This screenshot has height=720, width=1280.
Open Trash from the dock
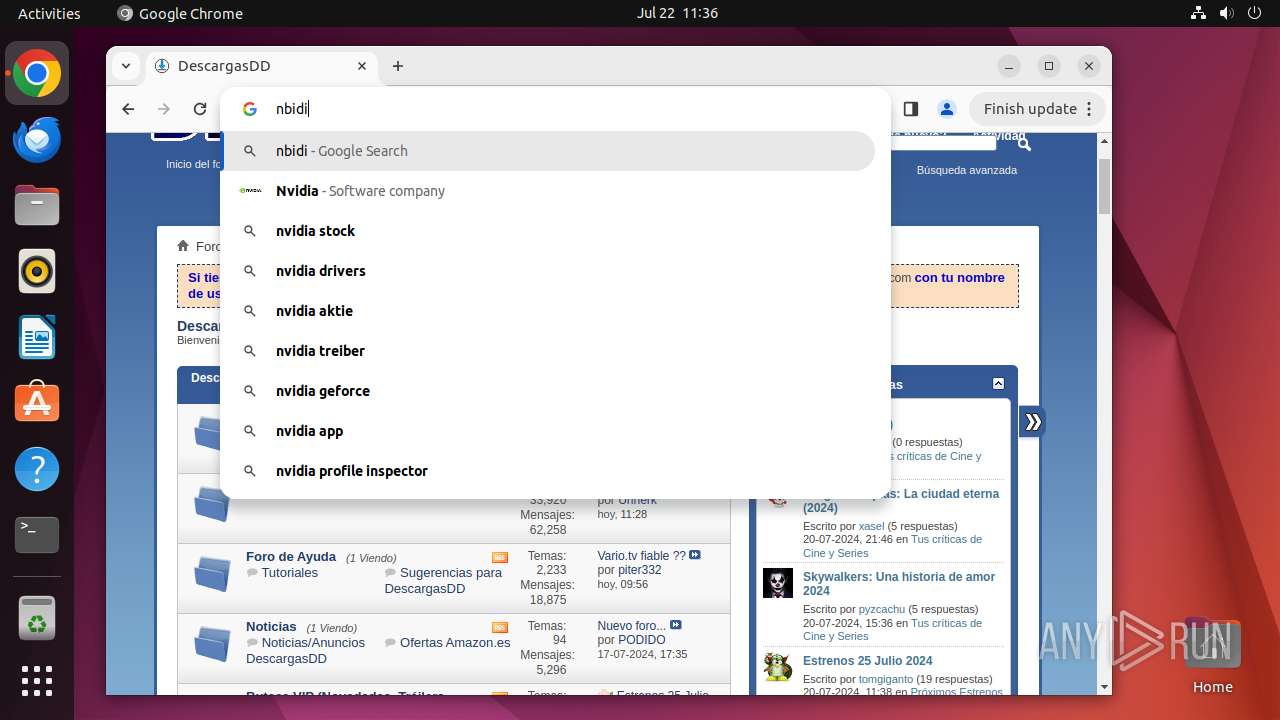click(x=37, y=618)
